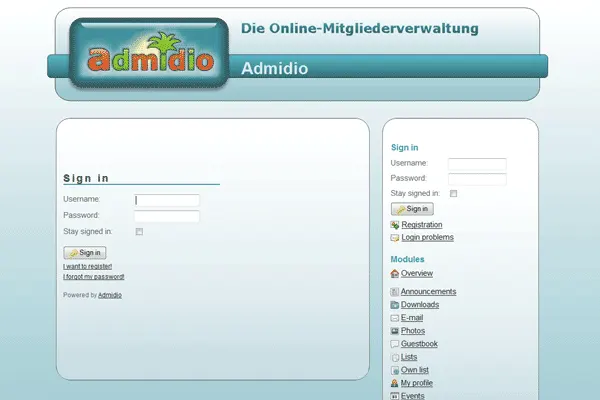Click the Downloads folder icon
Viewport: 600px width, 400px height.
(395, 305)
